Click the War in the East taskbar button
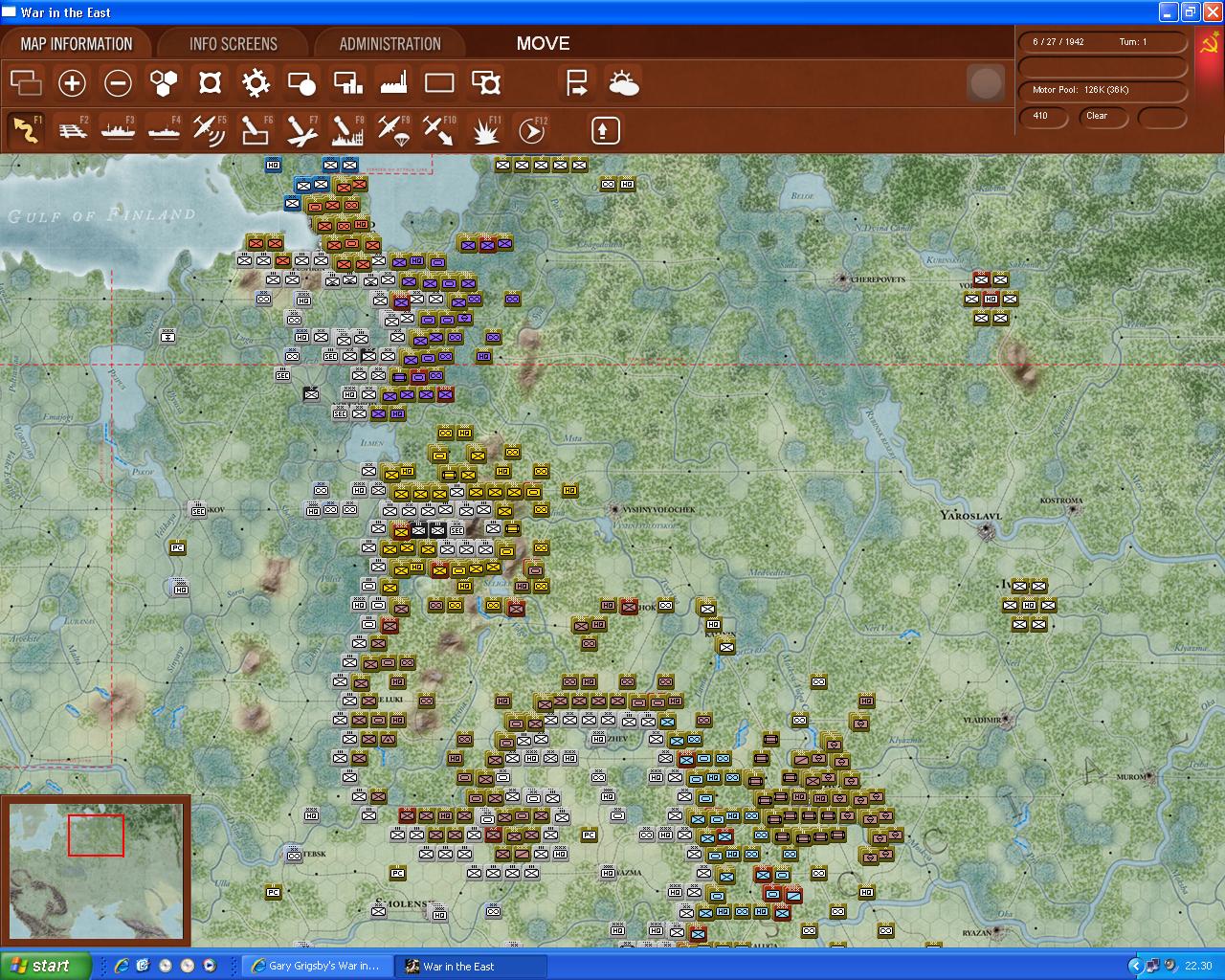Screen dimensions: 1225x980 (x=472, y=967)
